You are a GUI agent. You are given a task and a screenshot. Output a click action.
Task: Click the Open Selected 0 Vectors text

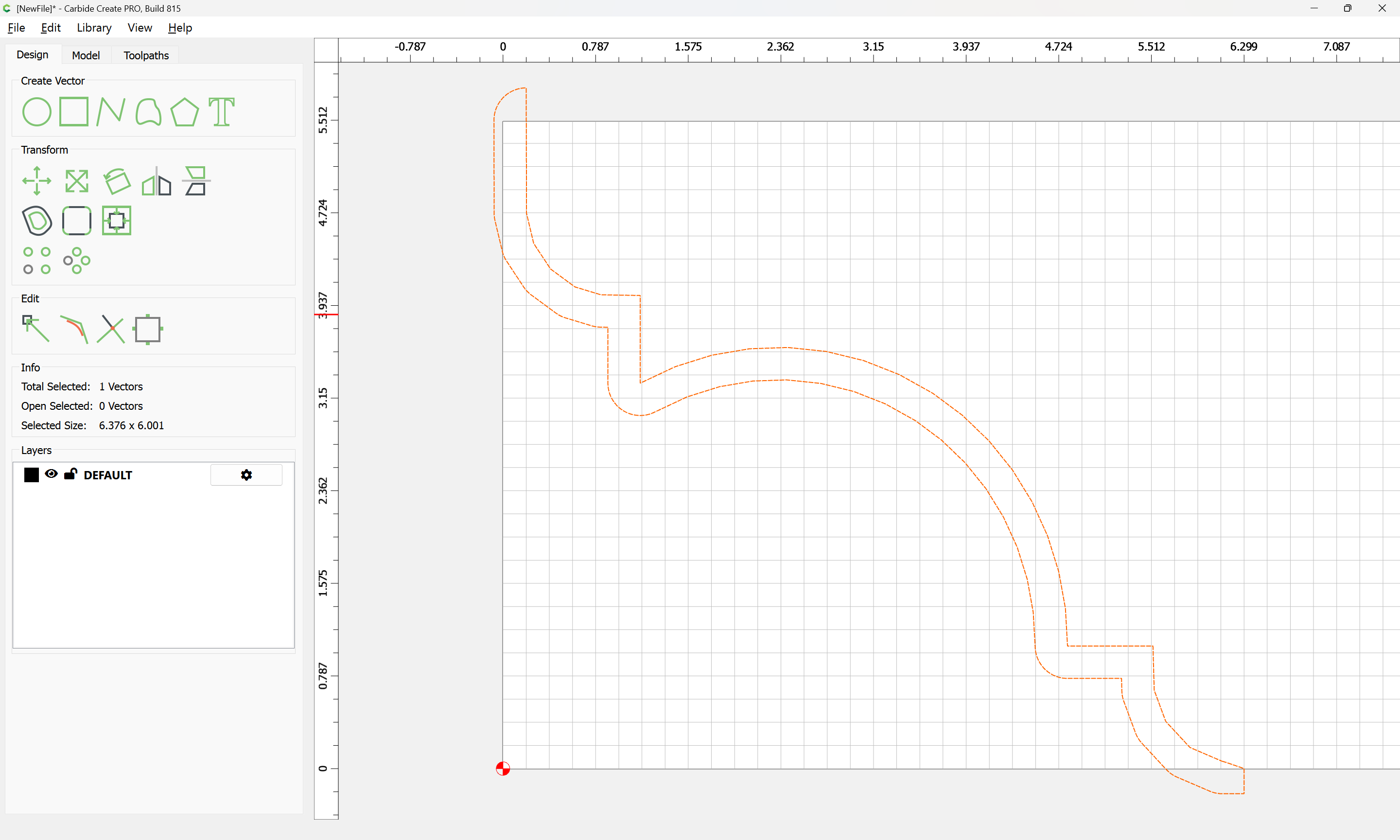82,406
